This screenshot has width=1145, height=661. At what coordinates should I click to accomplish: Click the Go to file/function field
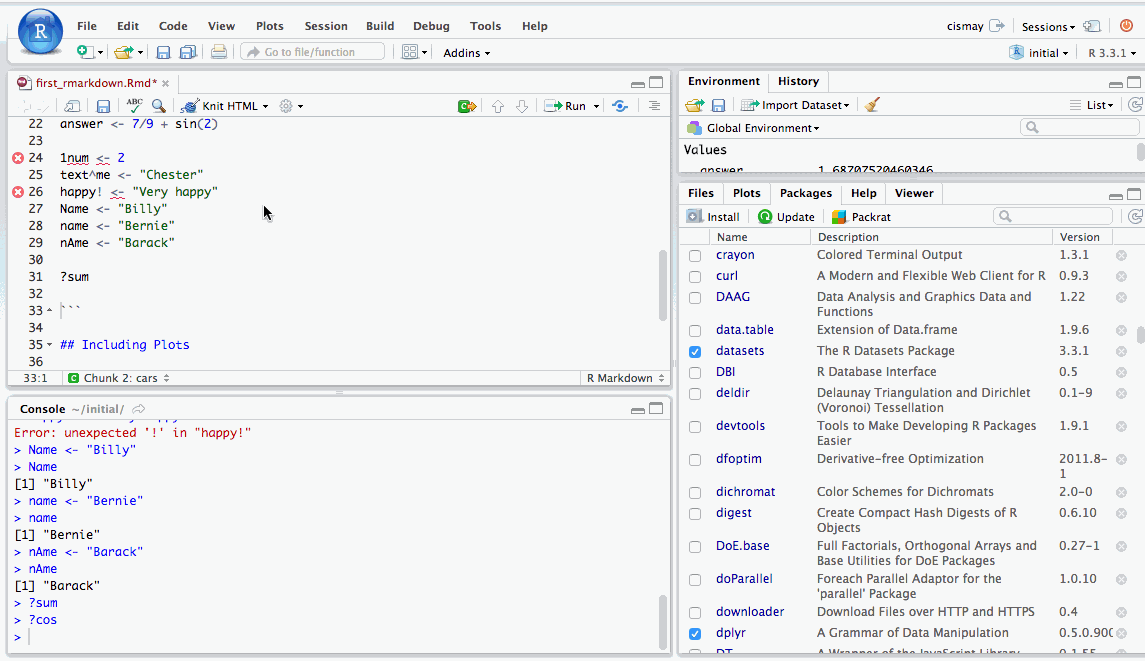point(312,52)
